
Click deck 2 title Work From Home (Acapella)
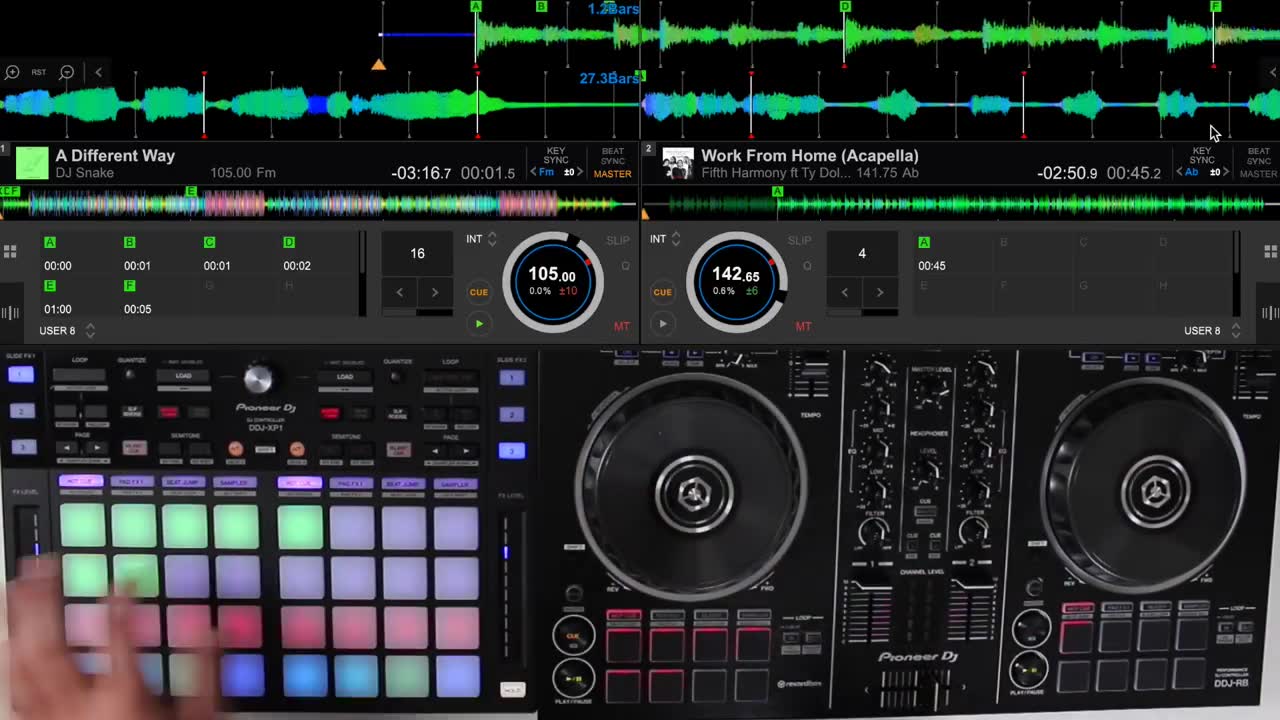[x=810, y=155]
